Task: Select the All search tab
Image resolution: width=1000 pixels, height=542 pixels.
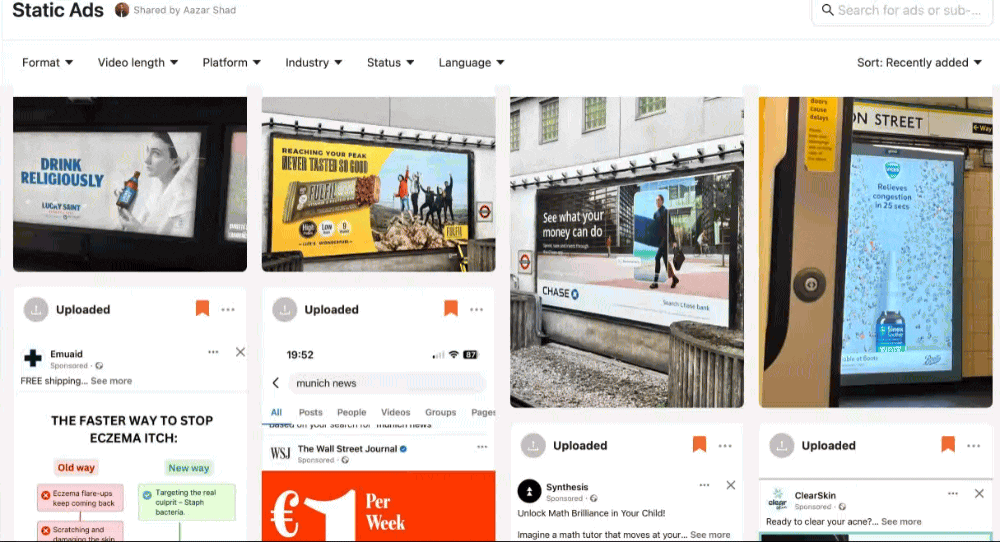Action: [276, 413]
